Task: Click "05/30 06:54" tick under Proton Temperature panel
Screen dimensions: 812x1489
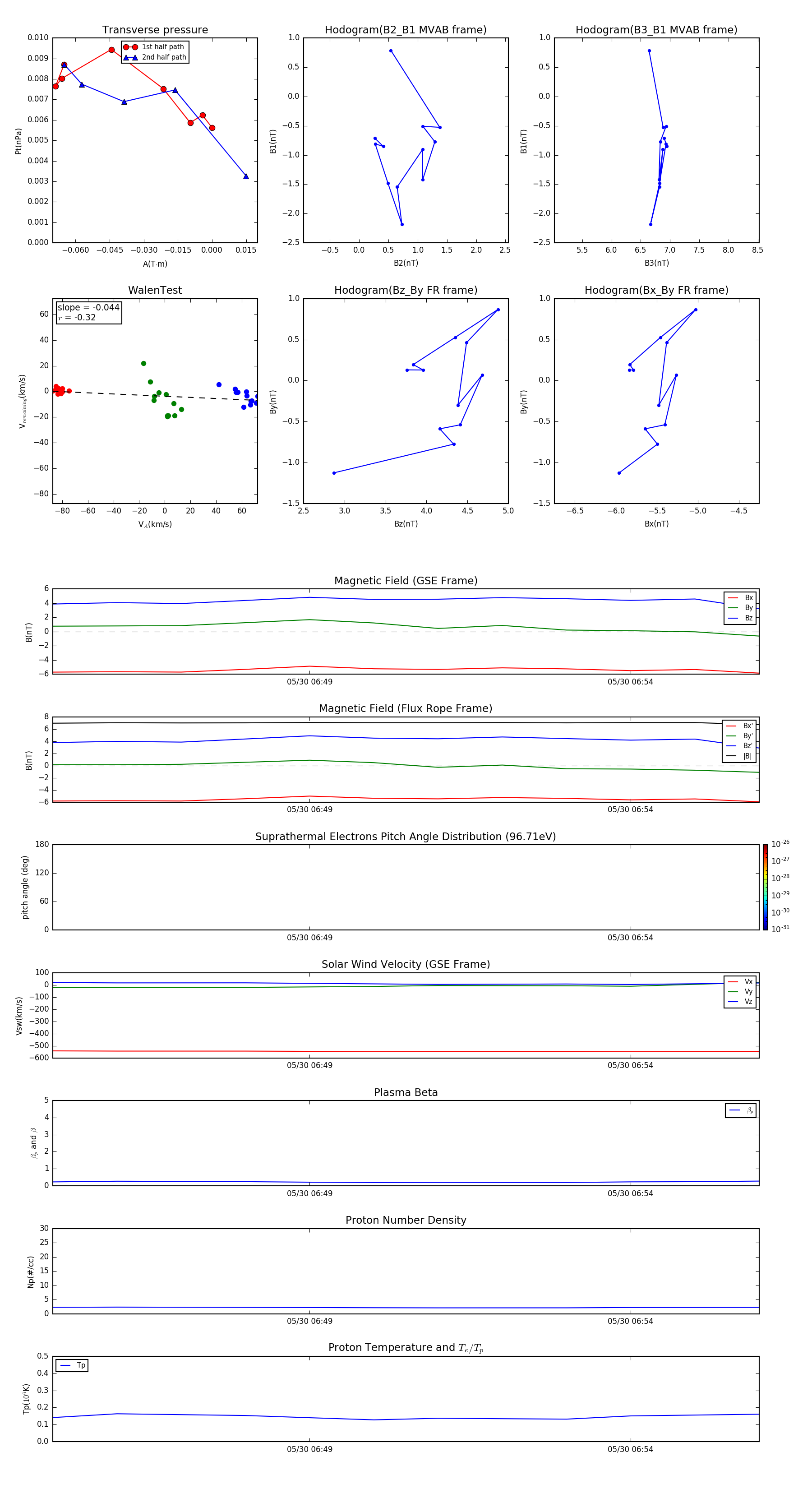Action: 630,1449
